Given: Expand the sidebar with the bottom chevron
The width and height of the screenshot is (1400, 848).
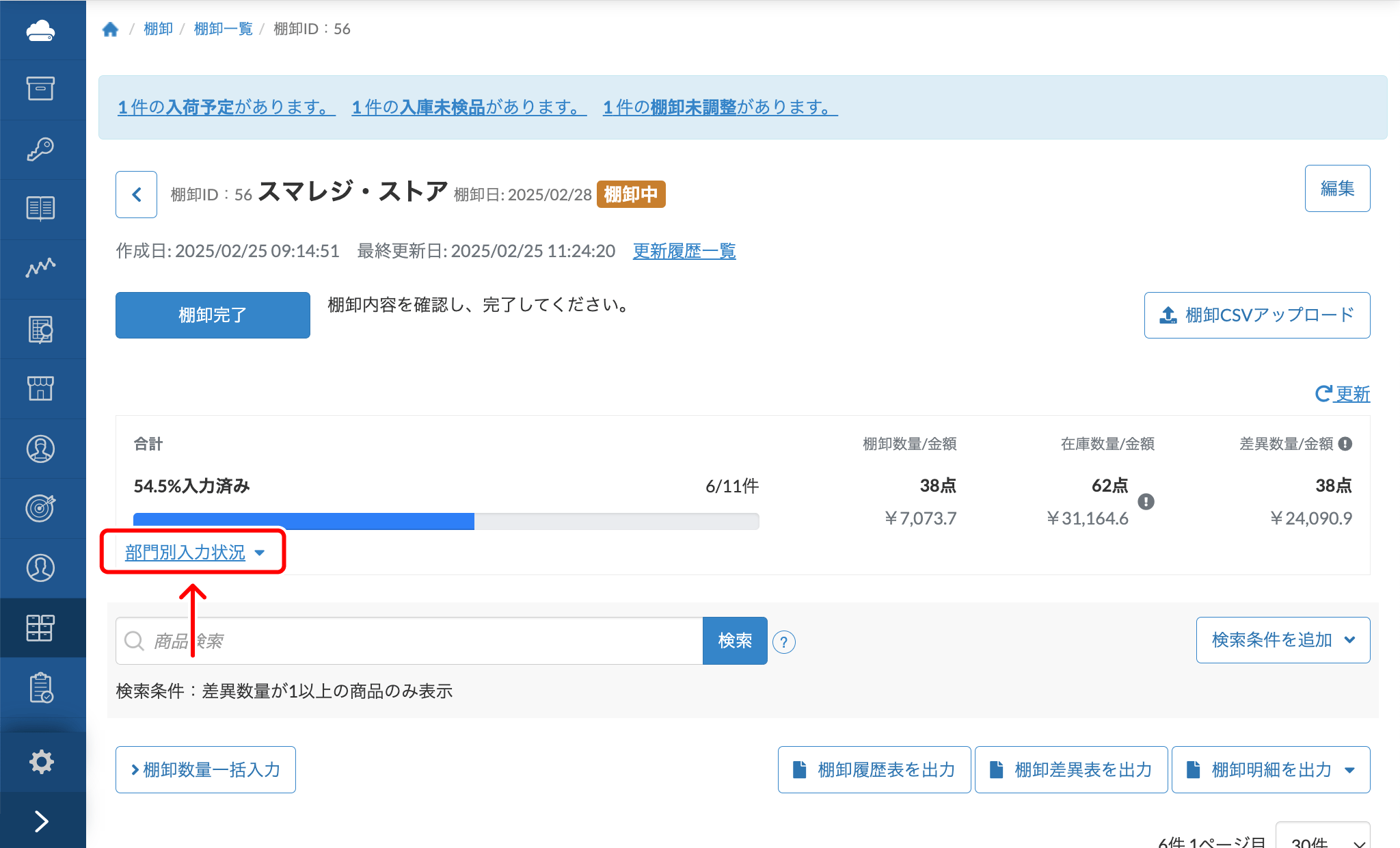Looking at the screenshot, I should [41, 821].
